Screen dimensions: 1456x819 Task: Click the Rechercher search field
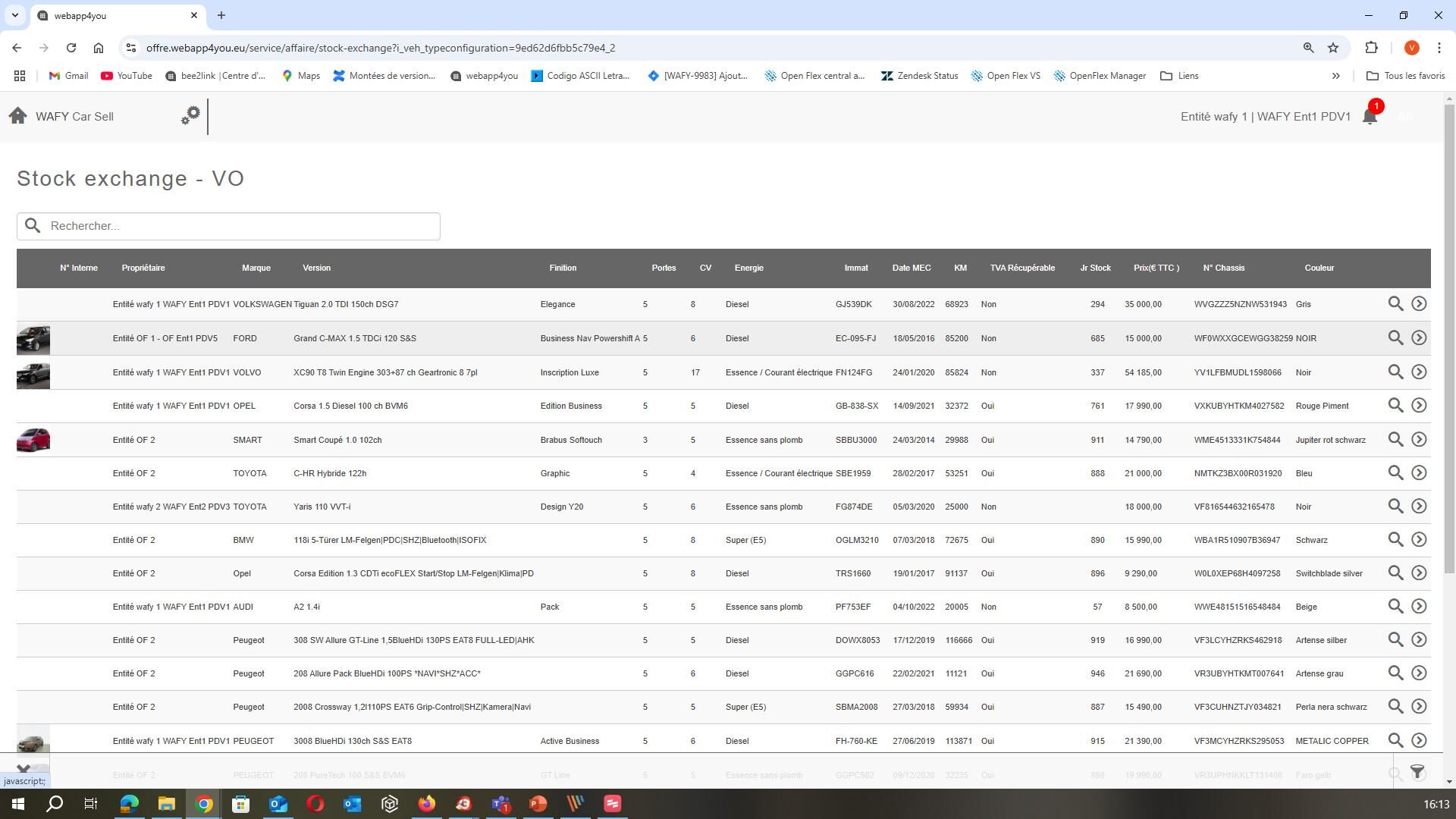click(x=228, y=226)
